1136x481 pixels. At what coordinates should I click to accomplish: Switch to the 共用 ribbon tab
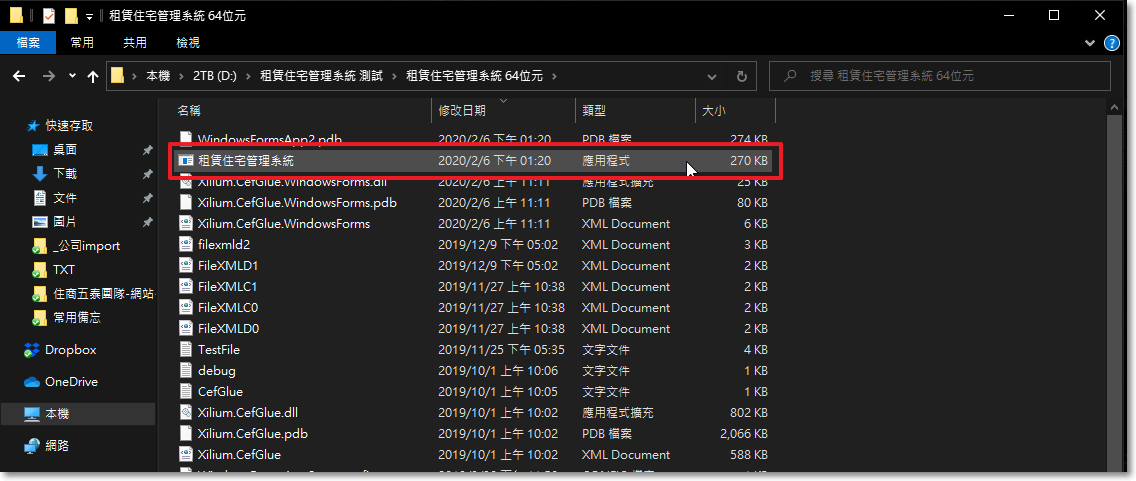[x=135, y=42]
